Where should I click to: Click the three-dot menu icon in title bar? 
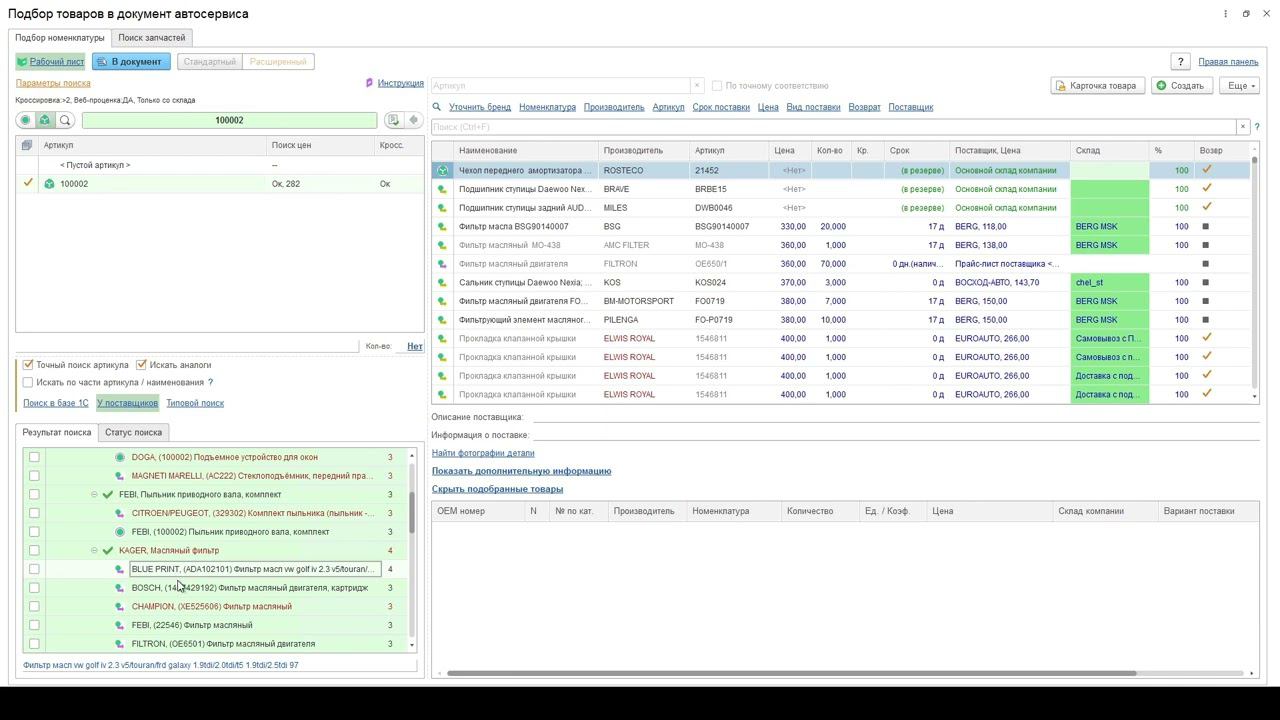1225,14
